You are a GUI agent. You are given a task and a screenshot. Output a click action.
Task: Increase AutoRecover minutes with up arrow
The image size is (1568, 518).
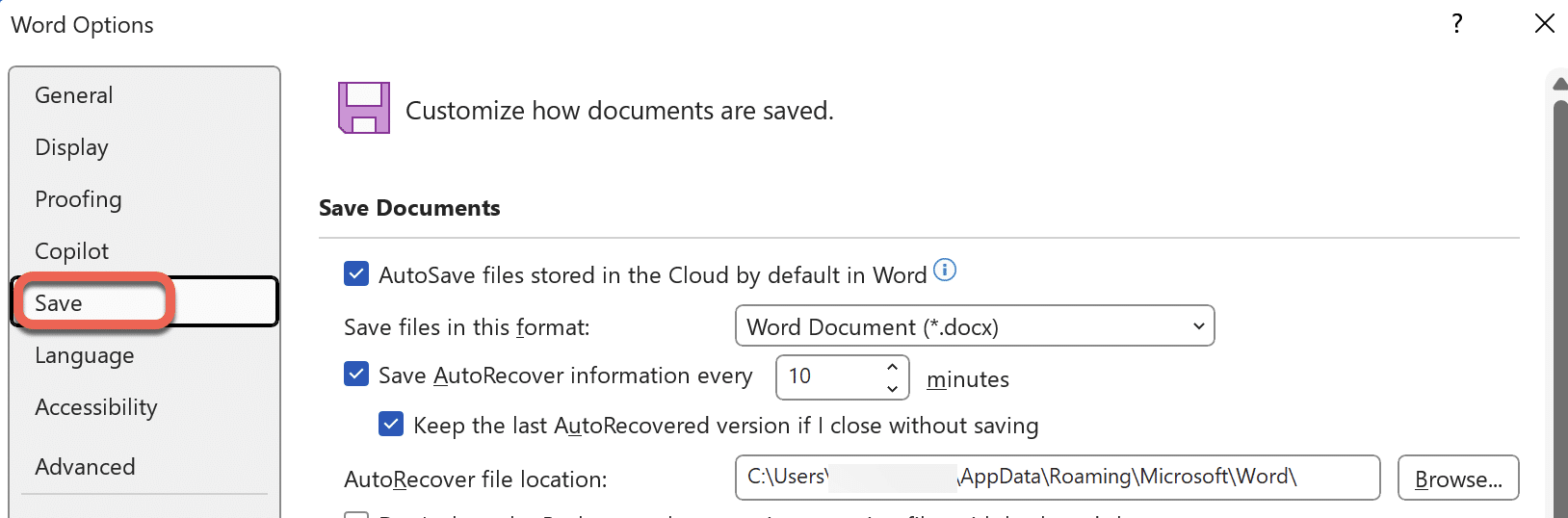click(x=893, y=367)
